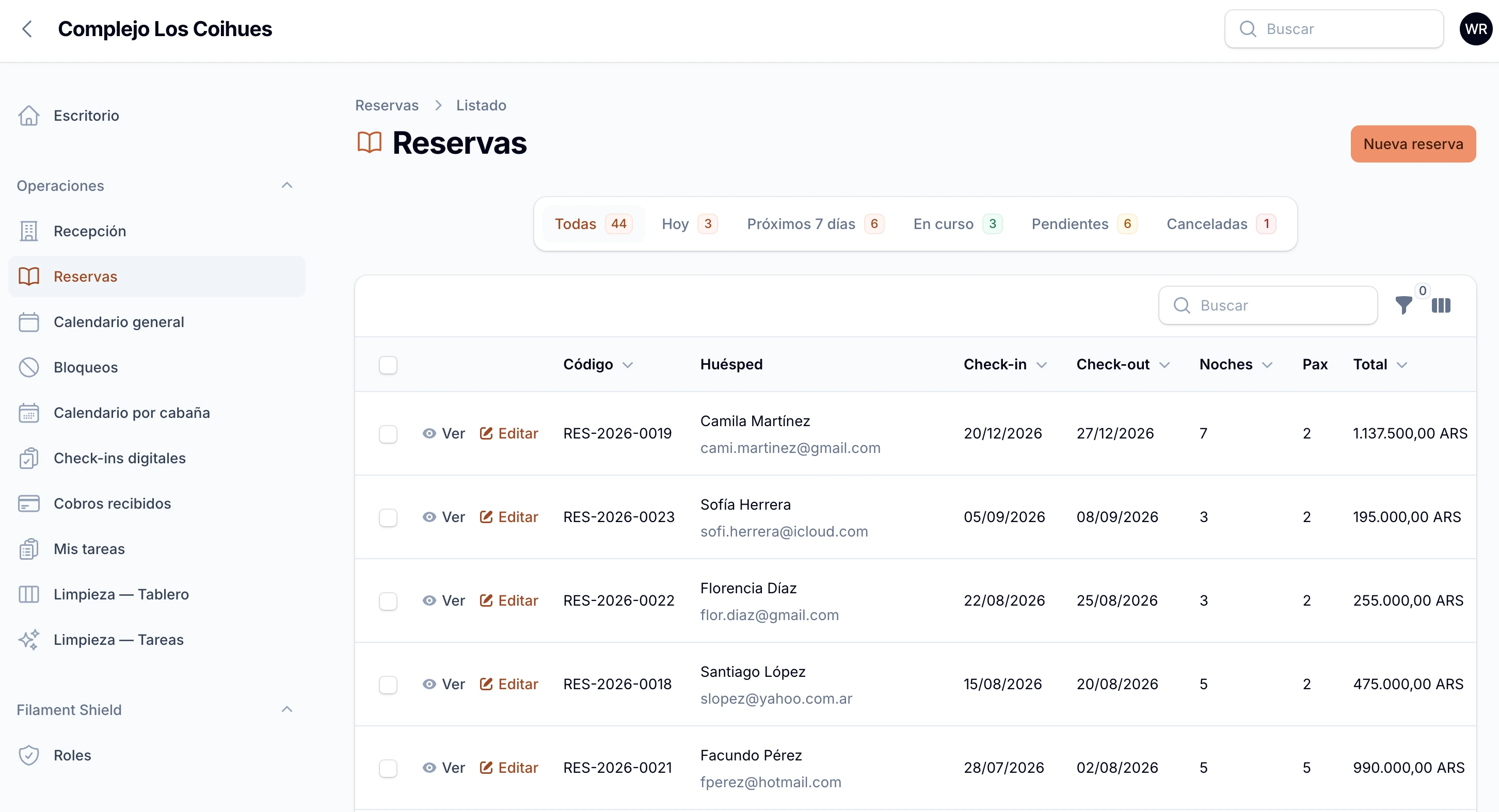Image resolution: width=1499 pixels, height=812 pixels.
Task: Click the Mis tareas clipboard icon
Action: point(28,548)
